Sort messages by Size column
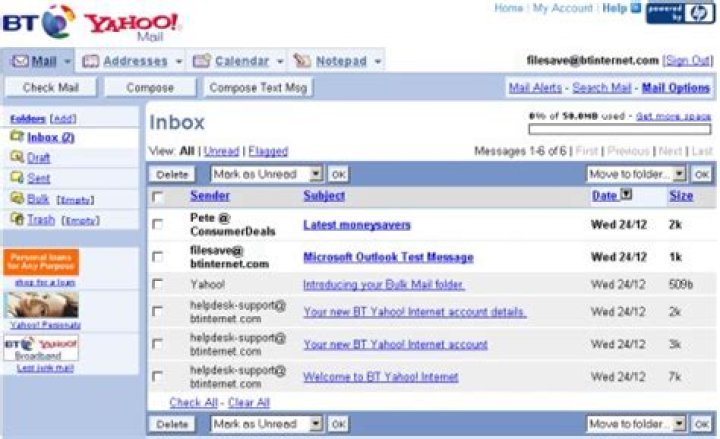 pyautogui.click(x=681, y=196)
